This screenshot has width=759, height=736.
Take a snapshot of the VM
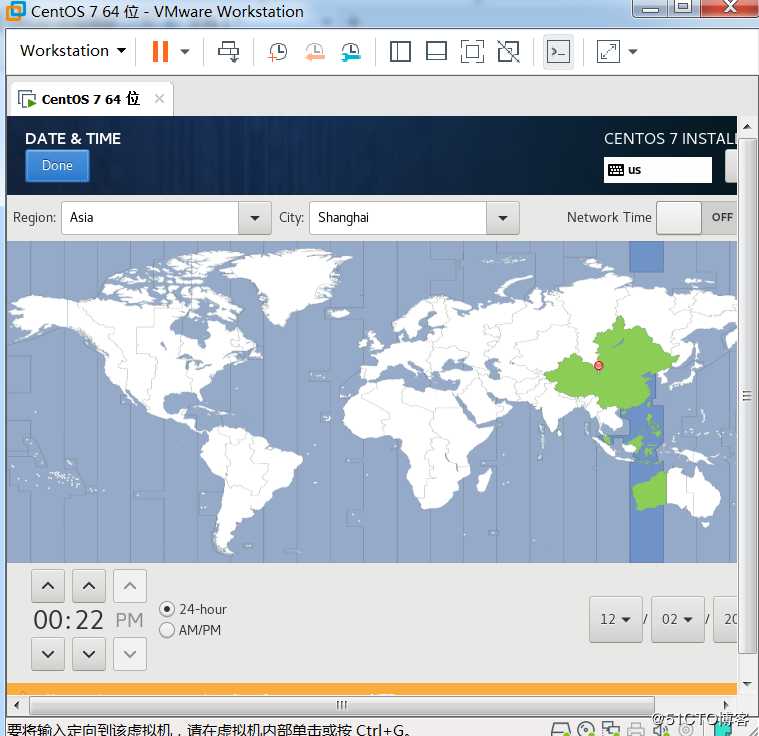point(278,52)
